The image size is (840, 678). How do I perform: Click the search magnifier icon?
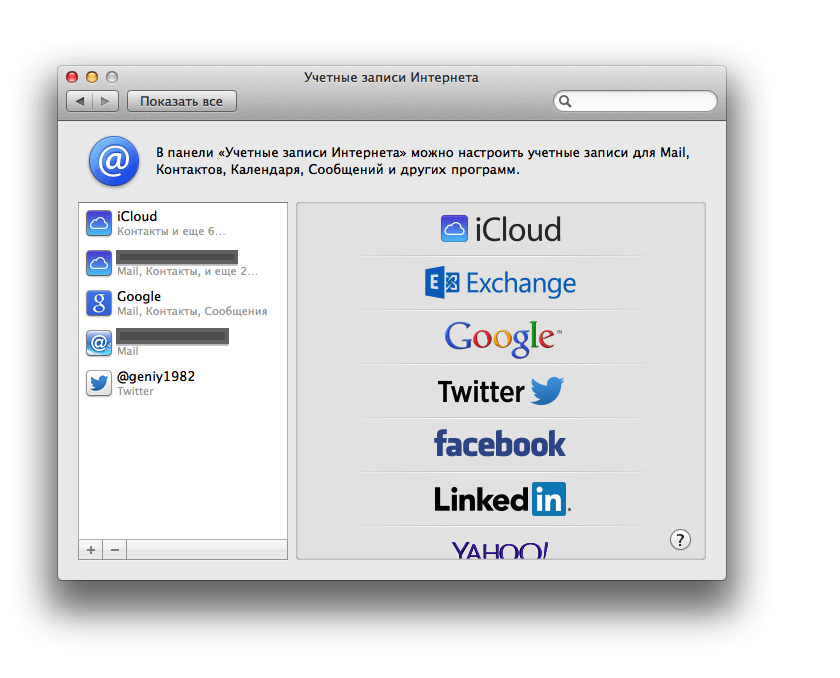point(565,101)
